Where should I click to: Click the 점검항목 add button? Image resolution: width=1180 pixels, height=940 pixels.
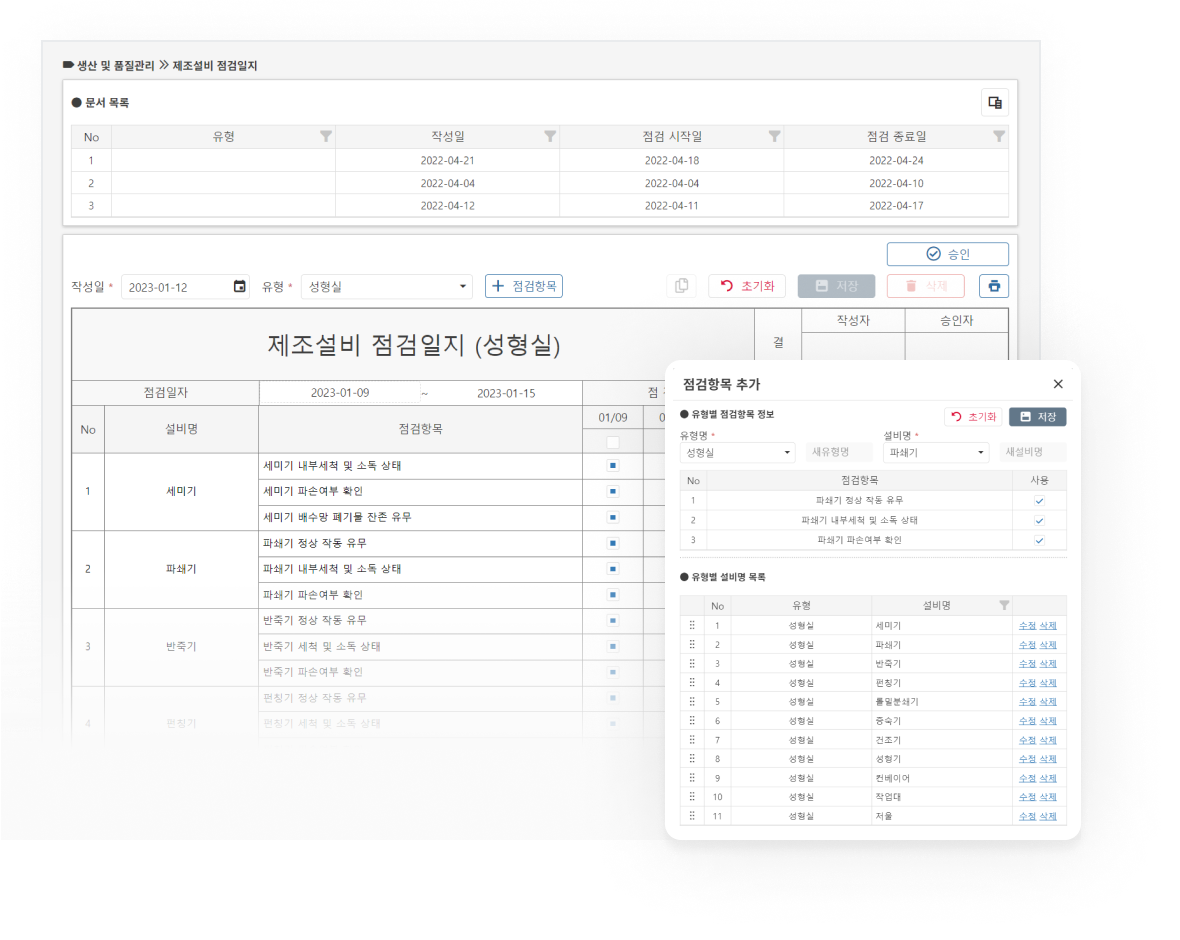(x=524, y=286)
